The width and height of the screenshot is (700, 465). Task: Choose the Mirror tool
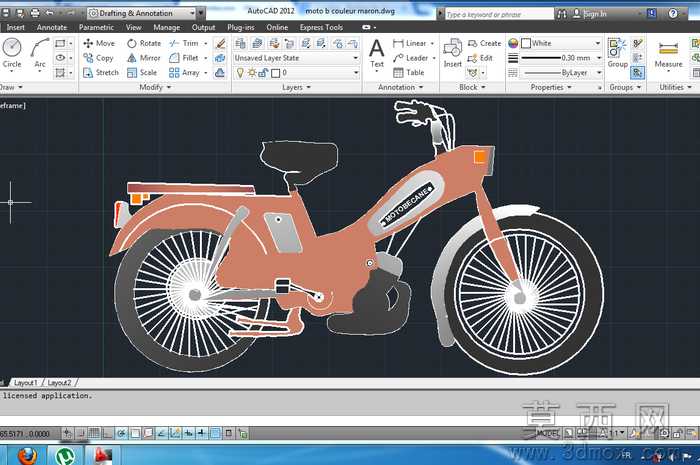143,58
